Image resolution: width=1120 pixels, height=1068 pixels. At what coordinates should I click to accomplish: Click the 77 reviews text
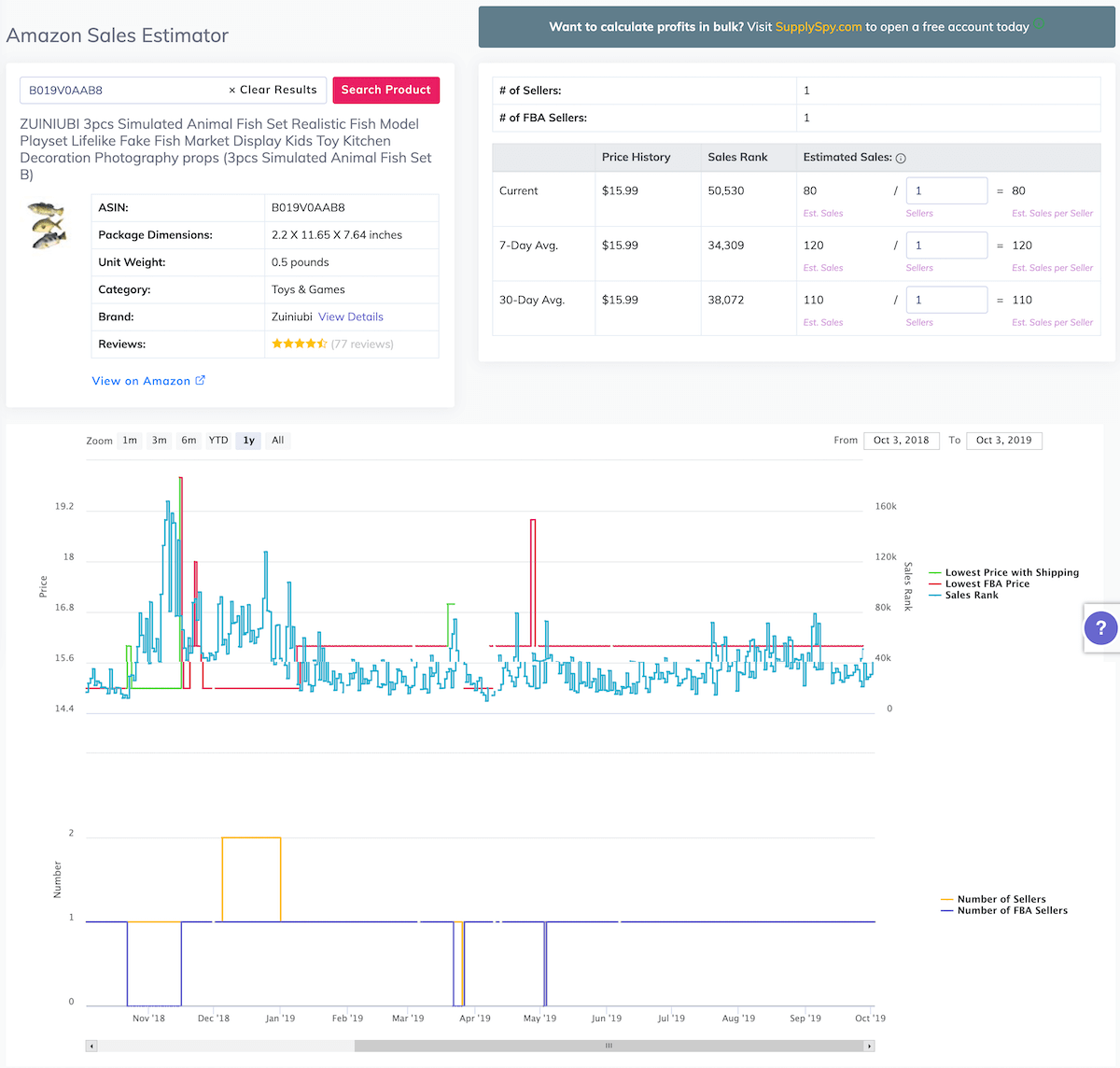(362, 344)
